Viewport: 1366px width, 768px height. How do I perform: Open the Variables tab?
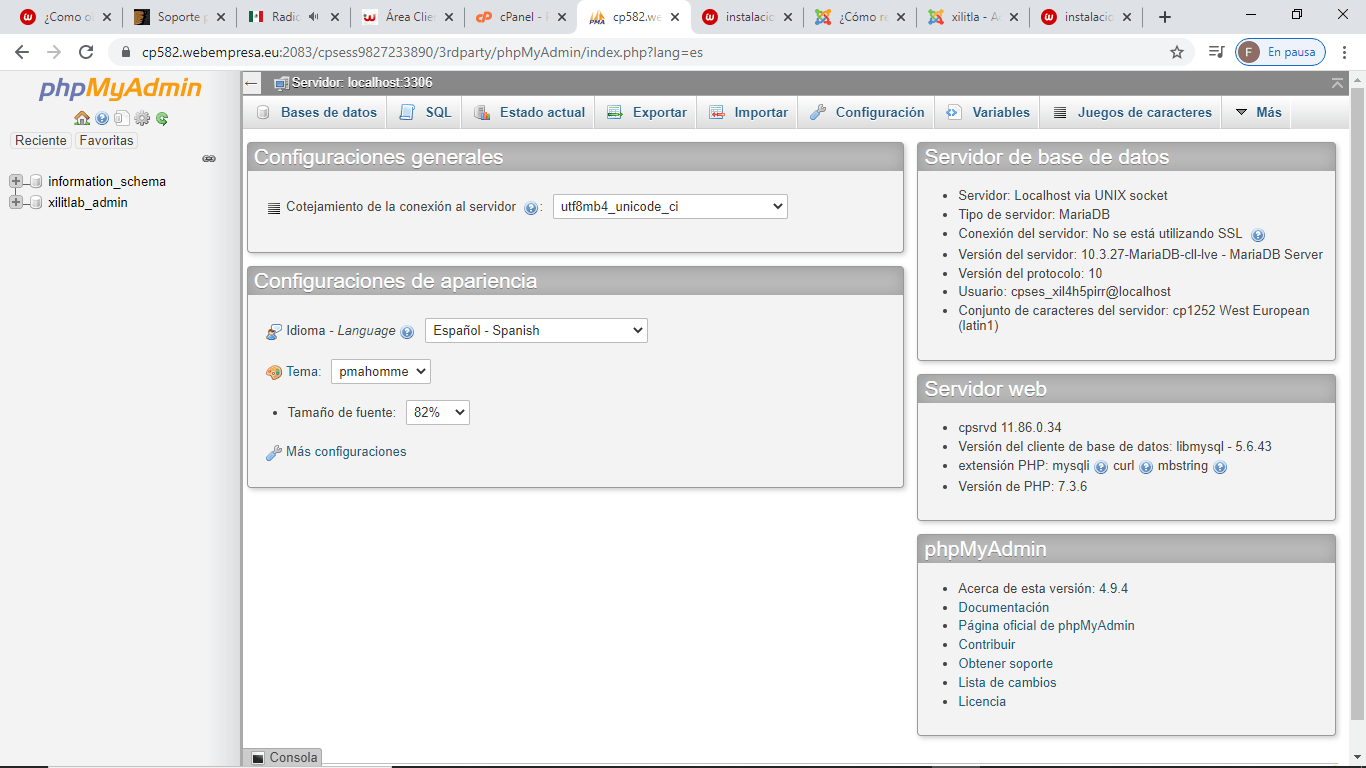click(x=988, y=113)
